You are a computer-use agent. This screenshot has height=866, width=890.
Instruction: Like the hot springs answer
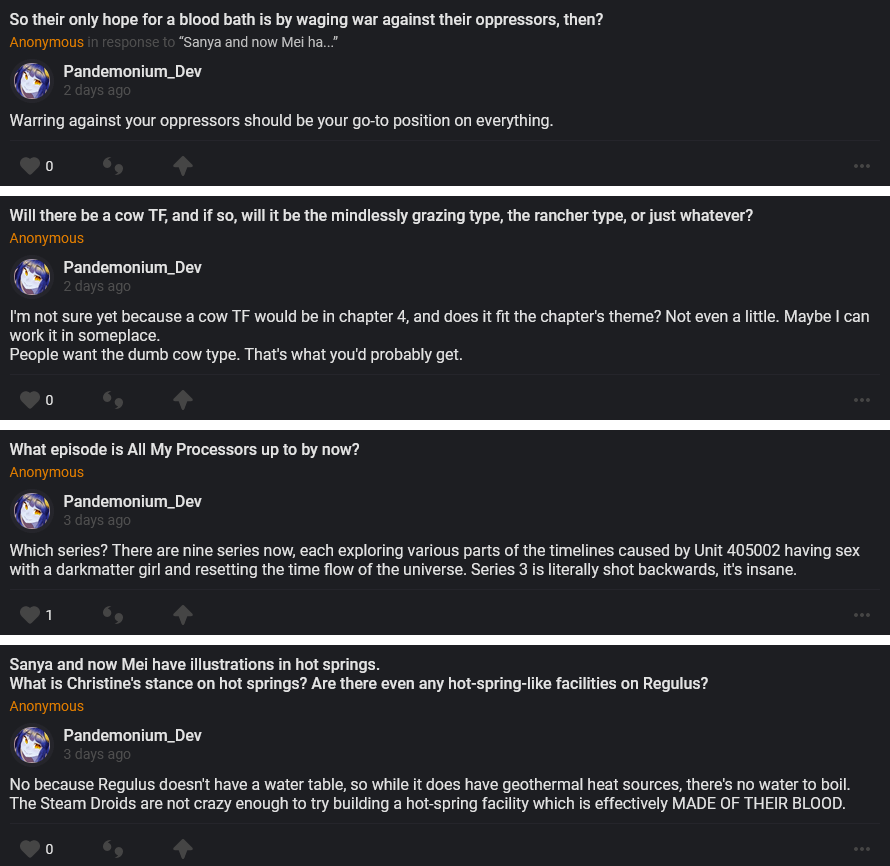coord(30,849)
